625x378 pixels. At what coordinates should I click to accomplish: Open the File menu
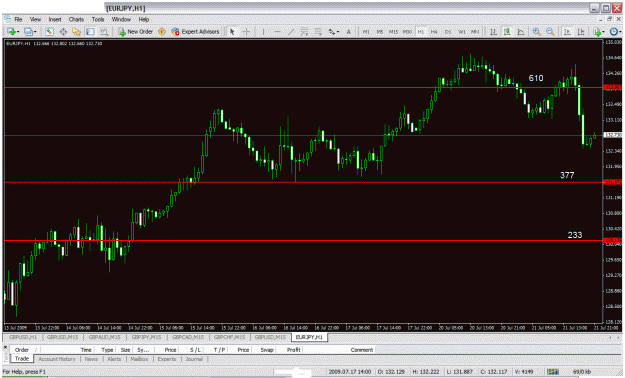(x=18, y=19)
